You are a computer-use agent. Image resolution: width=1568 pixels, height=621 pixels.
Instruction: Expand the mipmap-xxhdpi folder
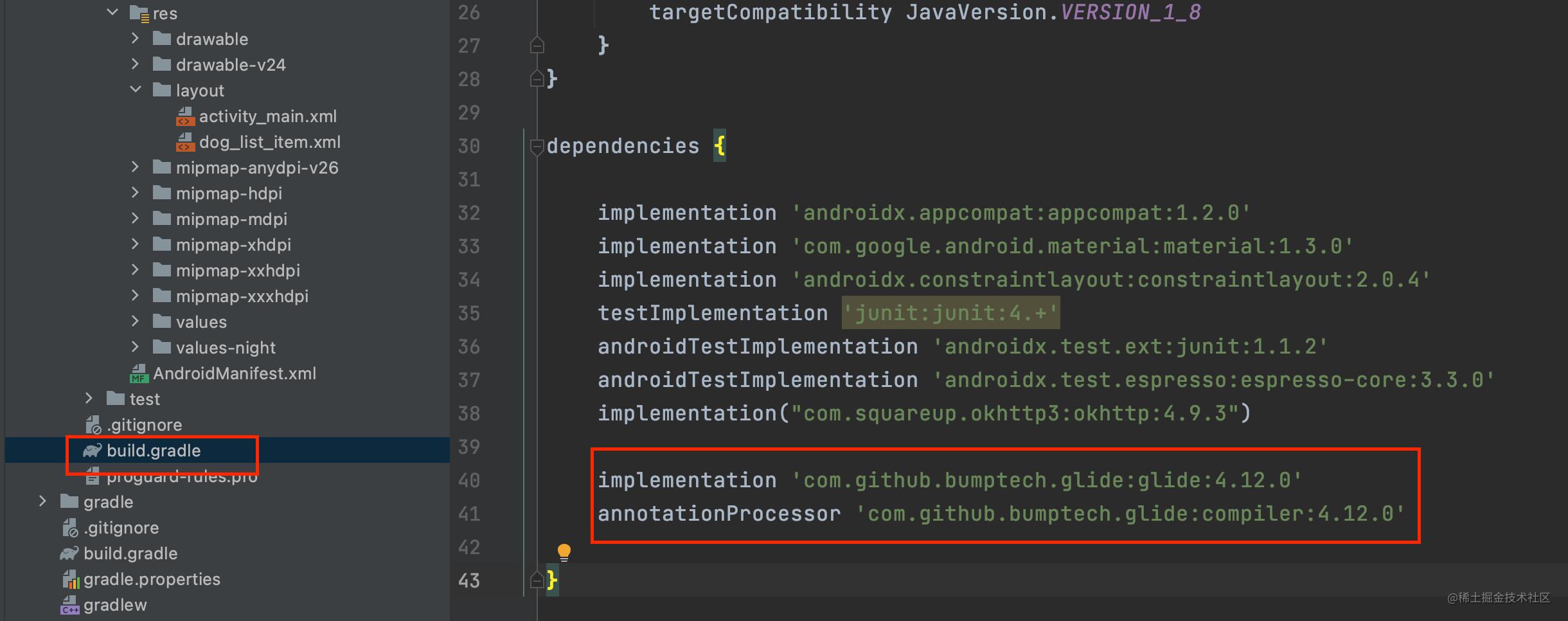(x=135, y=269)
